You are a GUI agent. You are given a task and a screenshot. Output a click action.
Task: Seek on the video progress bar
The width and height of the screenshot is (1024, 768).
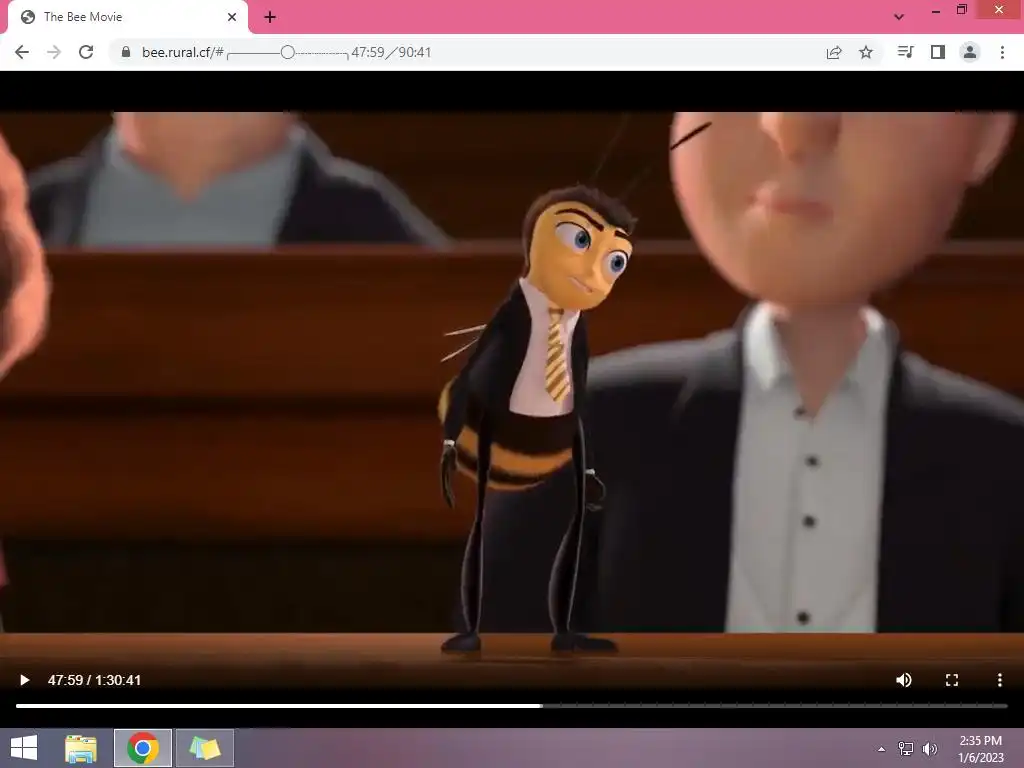(x=511, y=705)
